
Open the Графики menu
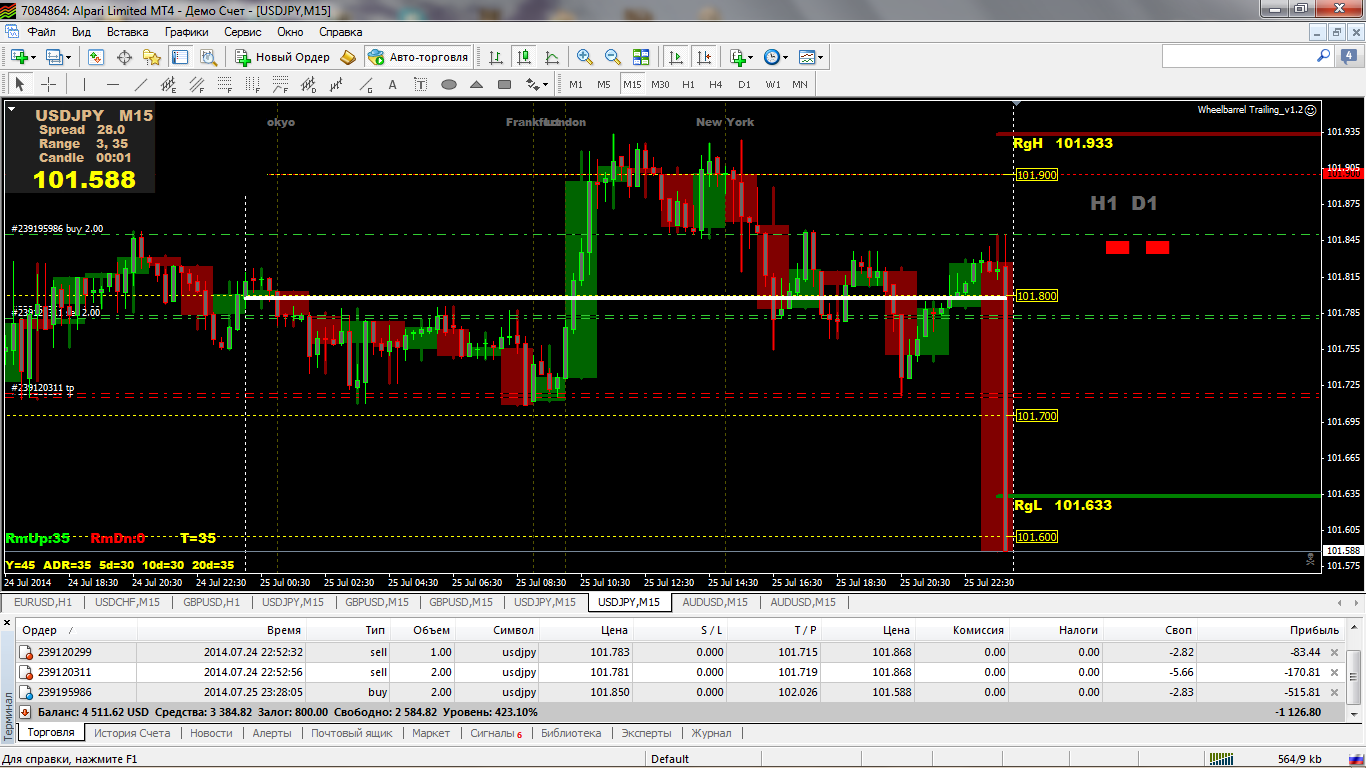pyautogui.click(x=187, y=31)
